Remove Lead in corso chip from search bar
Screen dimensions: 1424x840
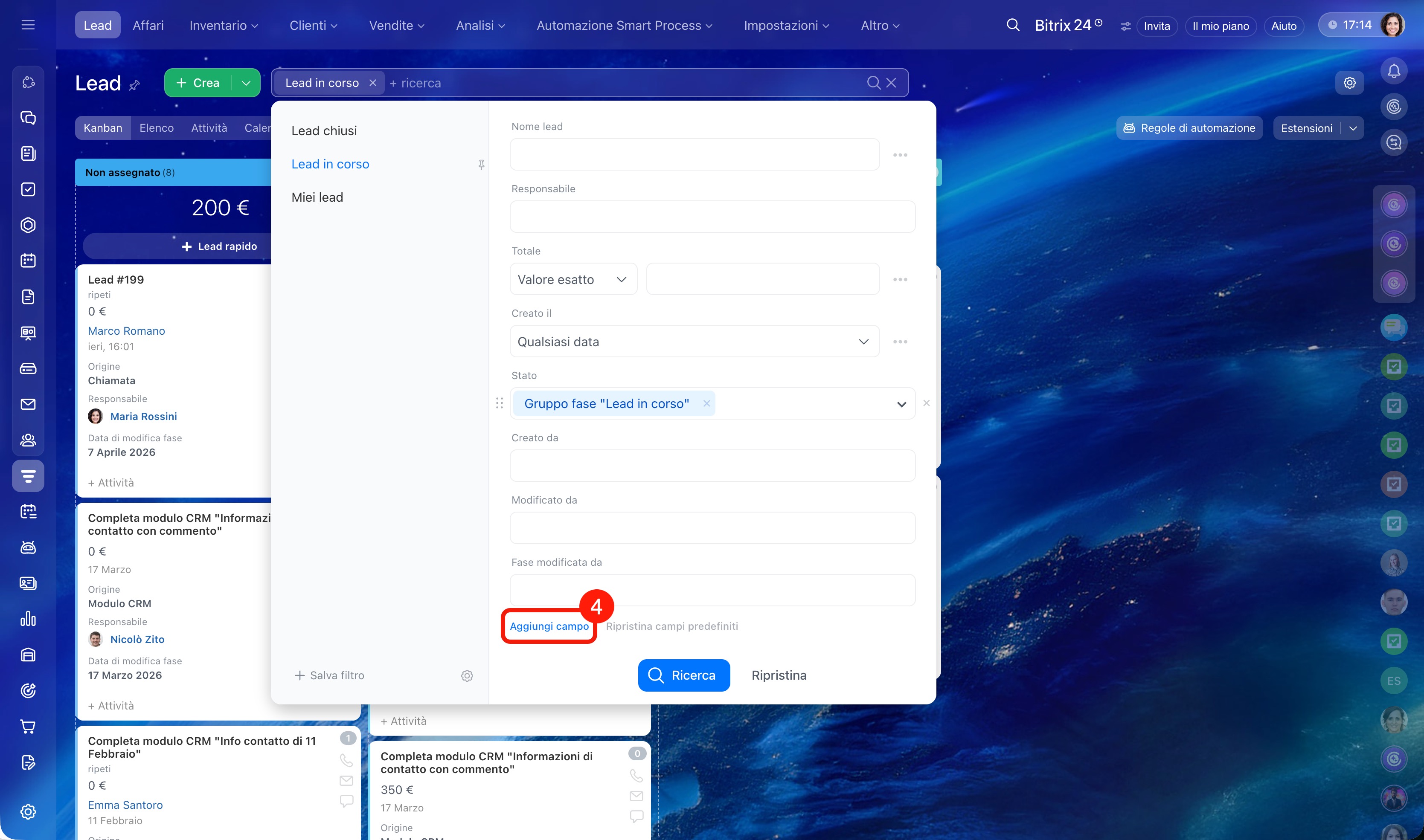[372, 83]
